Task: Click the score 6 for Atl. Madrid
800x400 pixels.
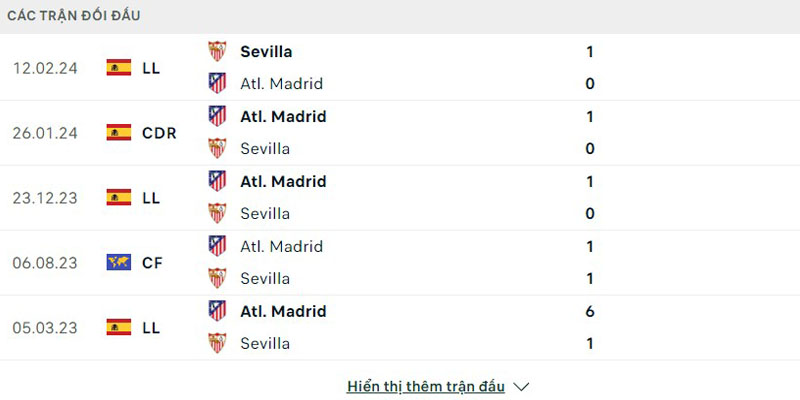Action: click(x=590, y=311)
